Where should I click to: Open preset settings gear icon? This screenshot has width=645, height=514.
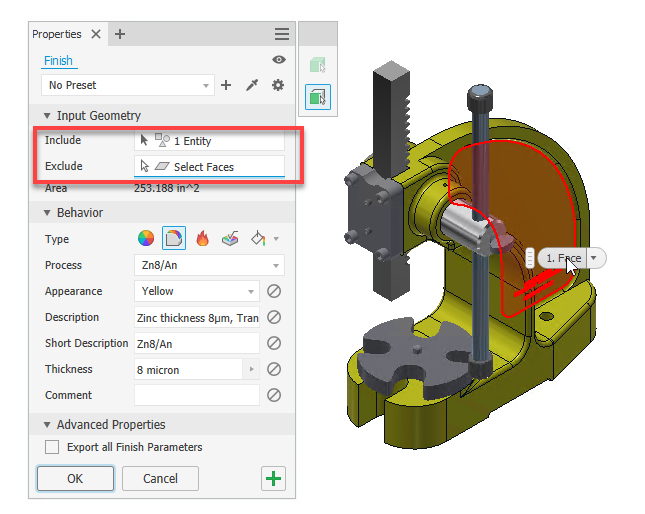pyautogui.click(x=278, y=85)
